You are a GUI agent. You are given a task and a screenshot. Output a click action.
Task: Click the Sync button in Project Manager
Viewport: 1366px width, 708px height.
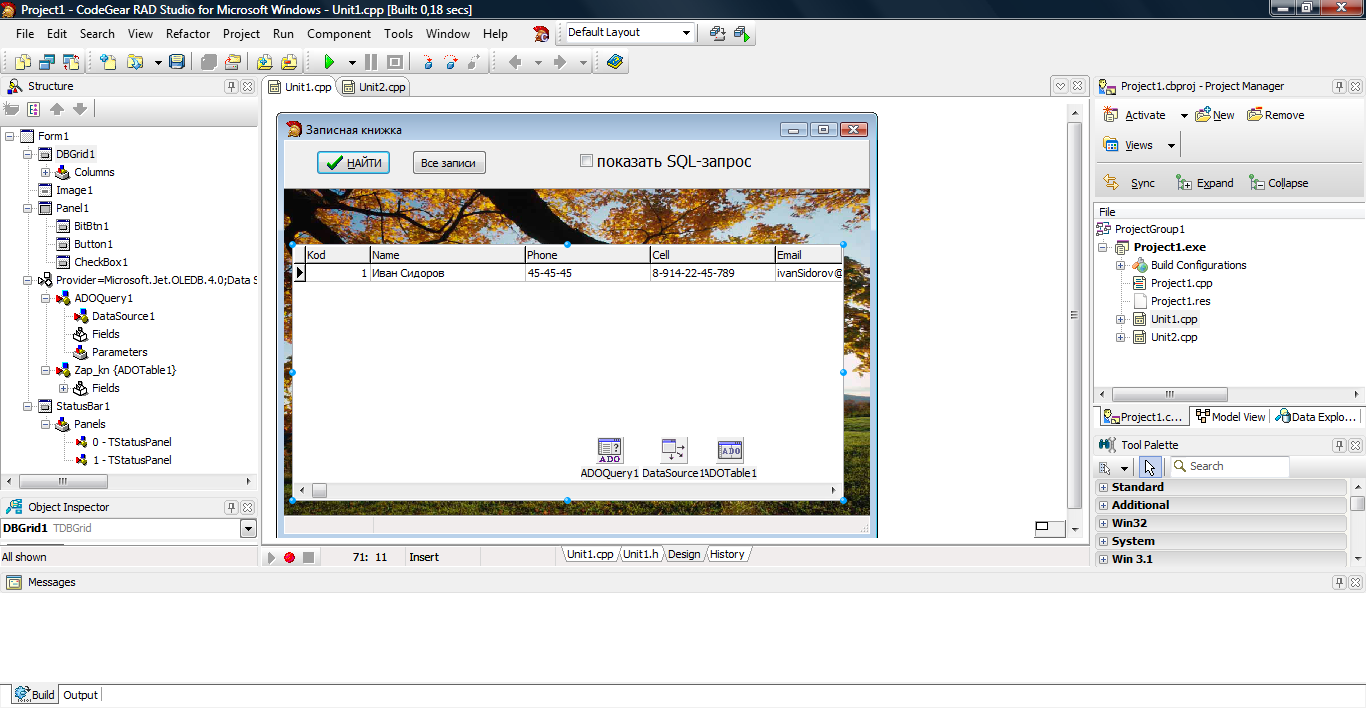coord(1129,183)
